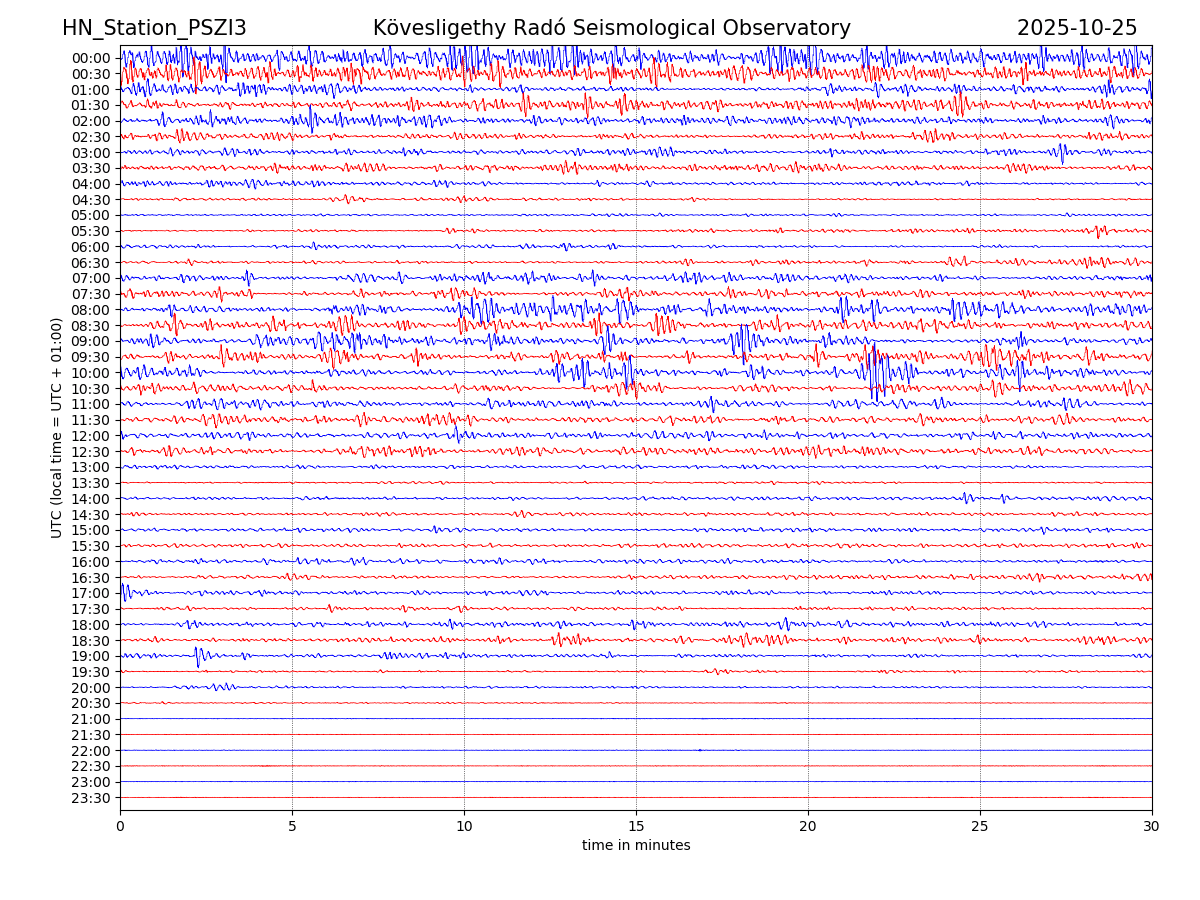Click the 25 minute x-axis tick label
The width and height of the screenshot is (1200, 900).
pos(980,826)
